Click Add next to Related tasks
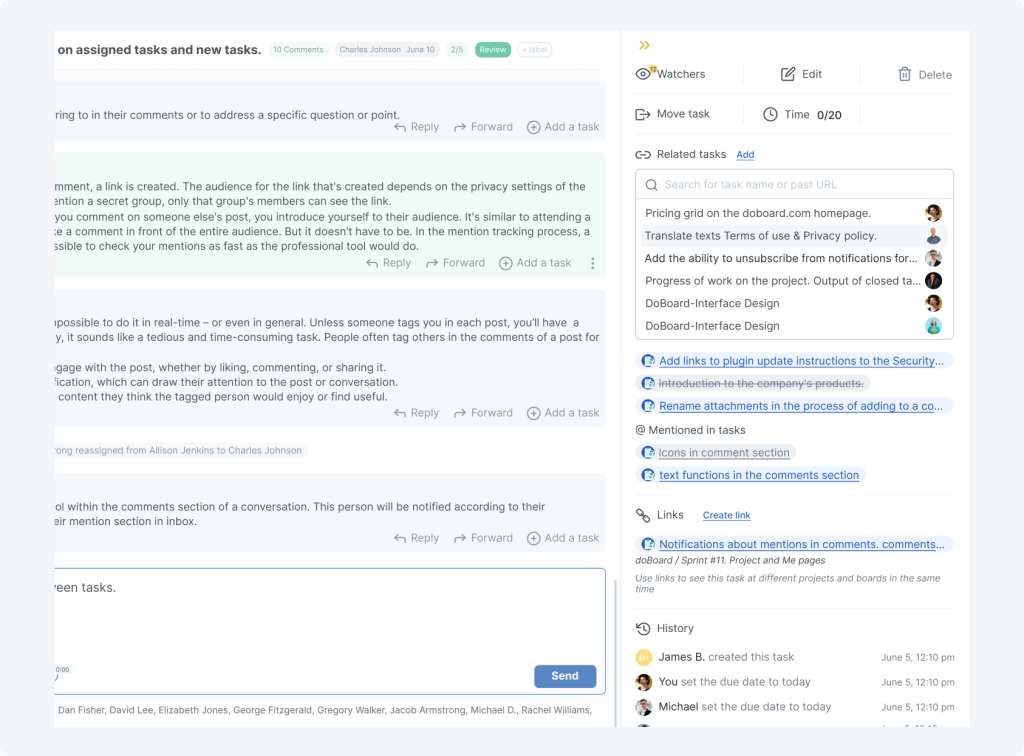The height and width of the screenshot is (756, 1024). [745, 155]
